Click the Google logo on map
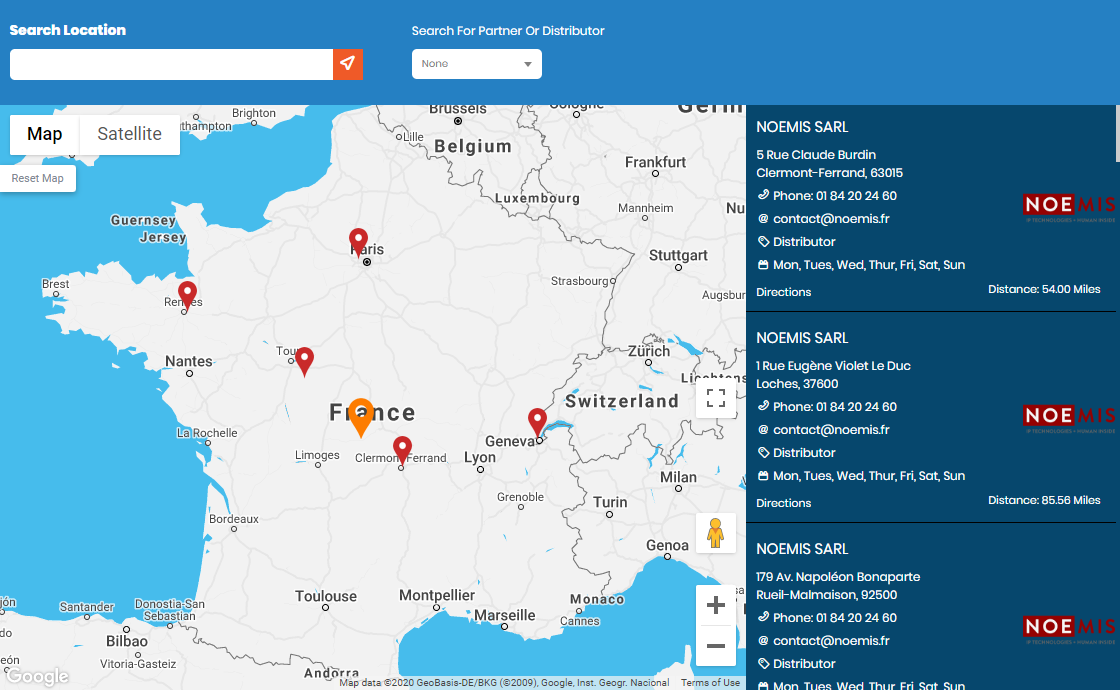The height and width of the screenshot is (690, 1120). (37, 676)
